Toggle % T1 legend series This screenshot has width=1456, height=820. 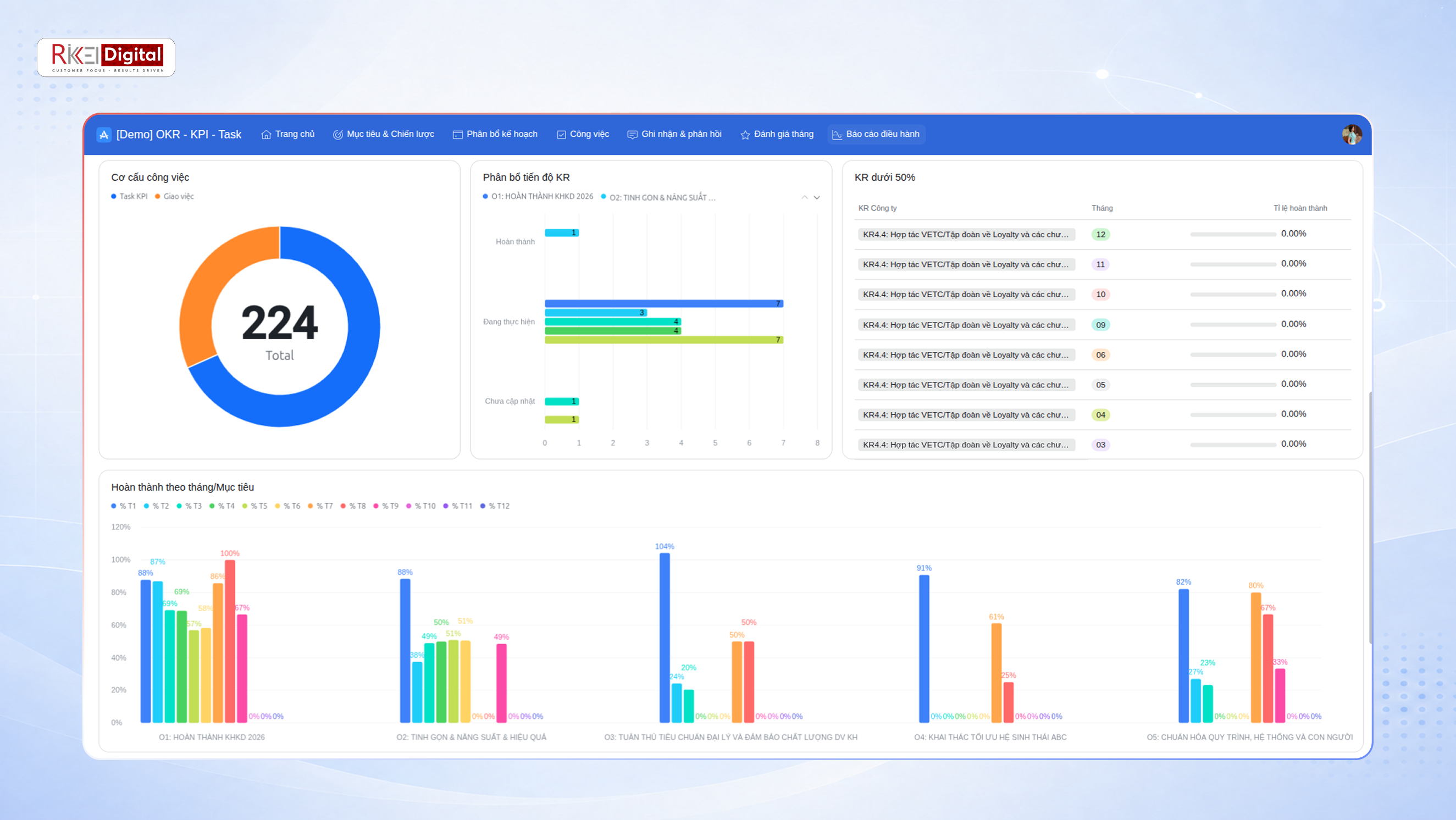(124, 506)
